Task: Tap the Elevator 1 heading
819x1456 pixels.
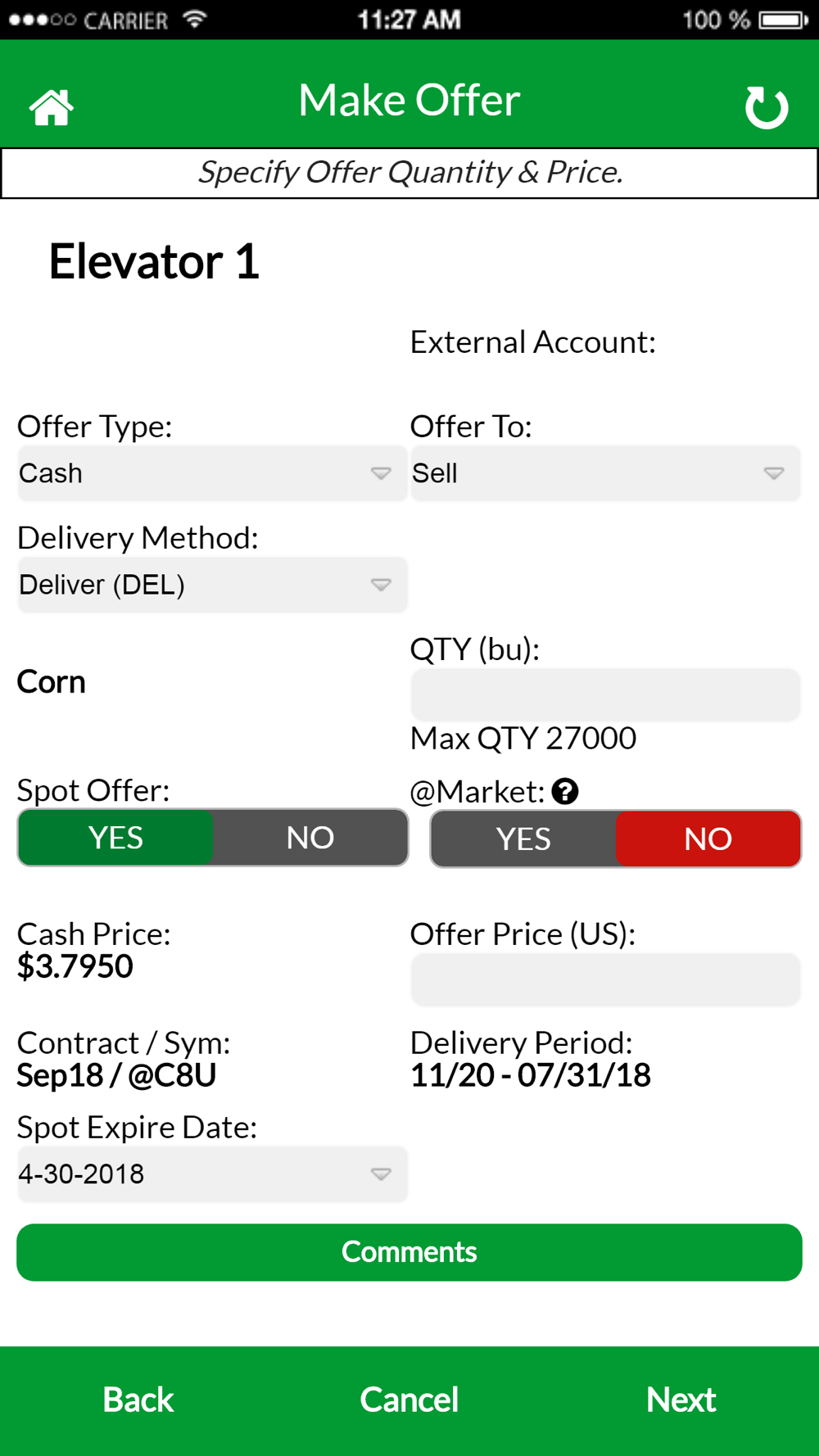Action: pos(154,262)
